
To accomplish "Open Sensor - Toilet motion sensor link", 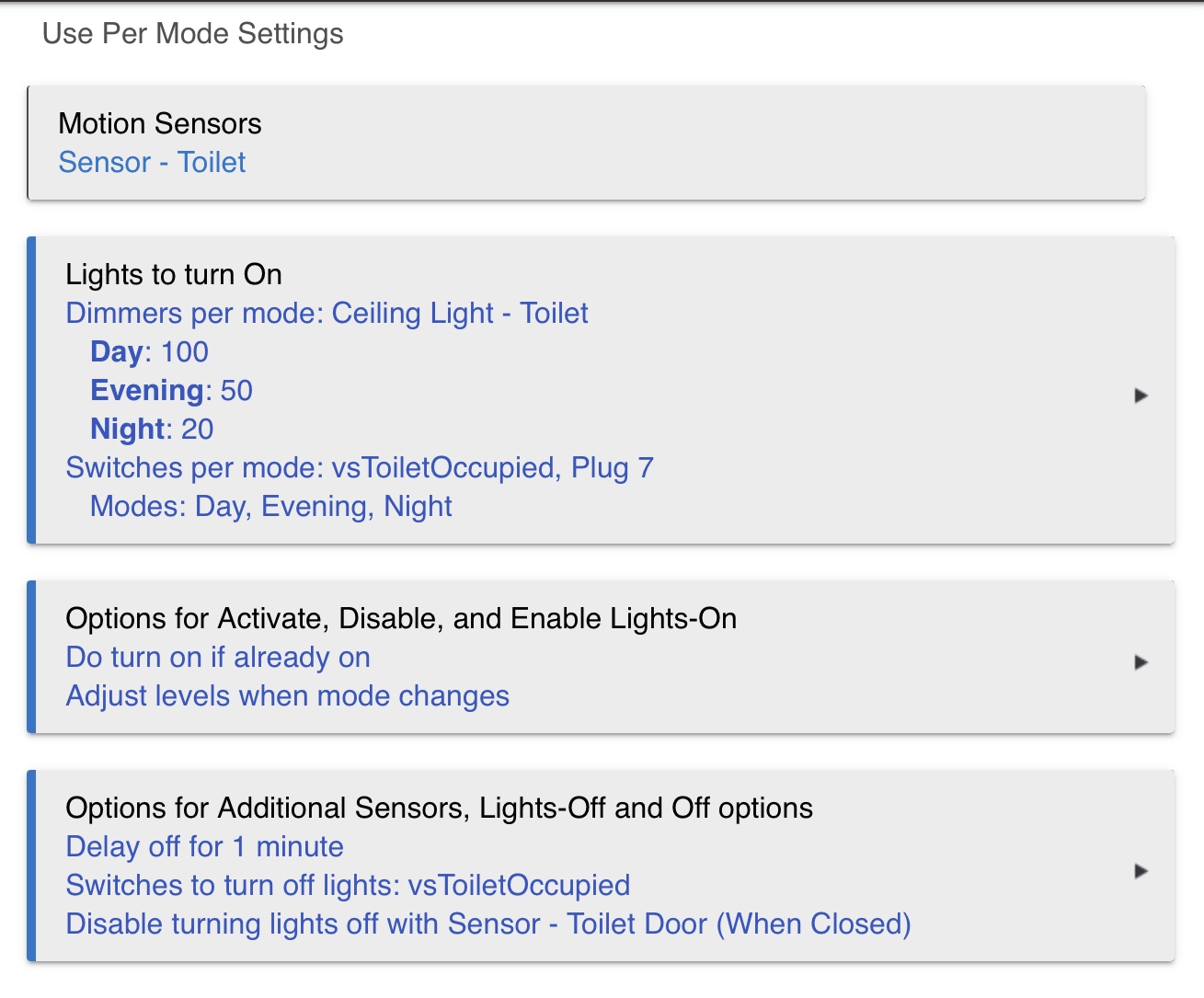I will (x=152, y=162).
